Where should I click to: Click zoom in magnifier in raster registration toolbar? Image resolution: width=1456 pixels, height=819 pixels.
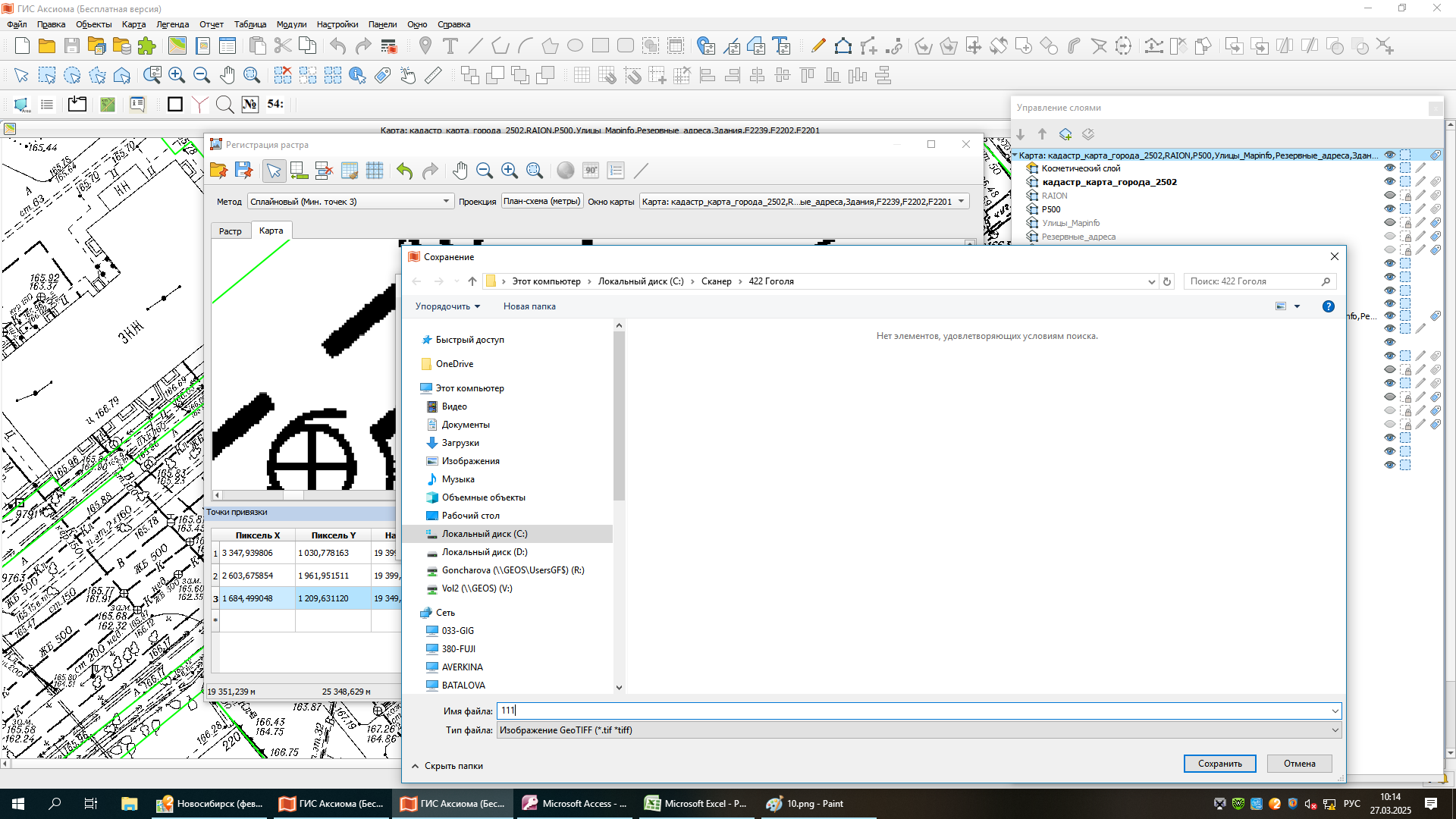510,171
